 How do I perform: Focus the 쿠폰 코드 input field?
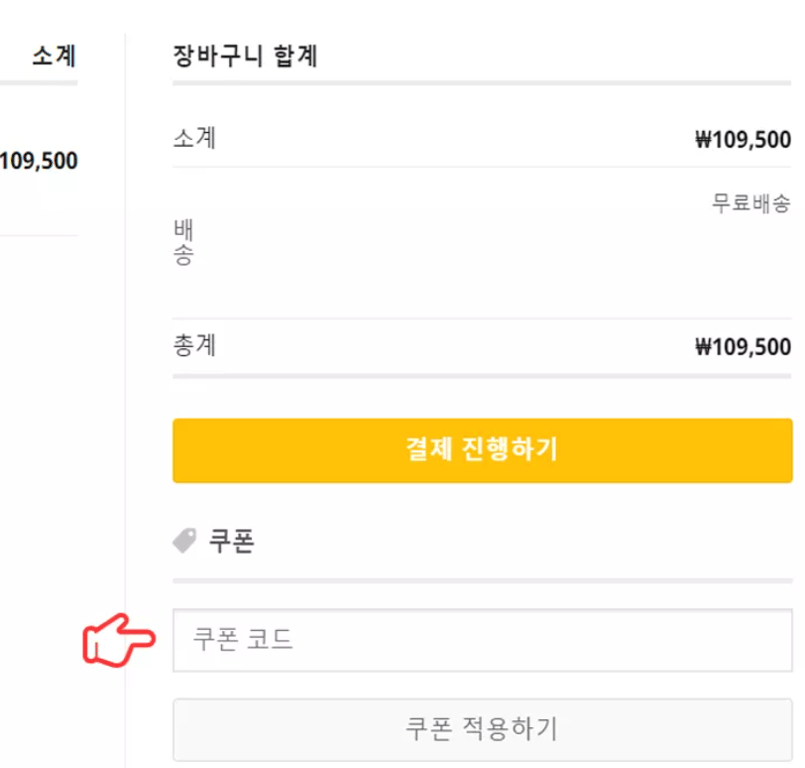pos(482,640)
